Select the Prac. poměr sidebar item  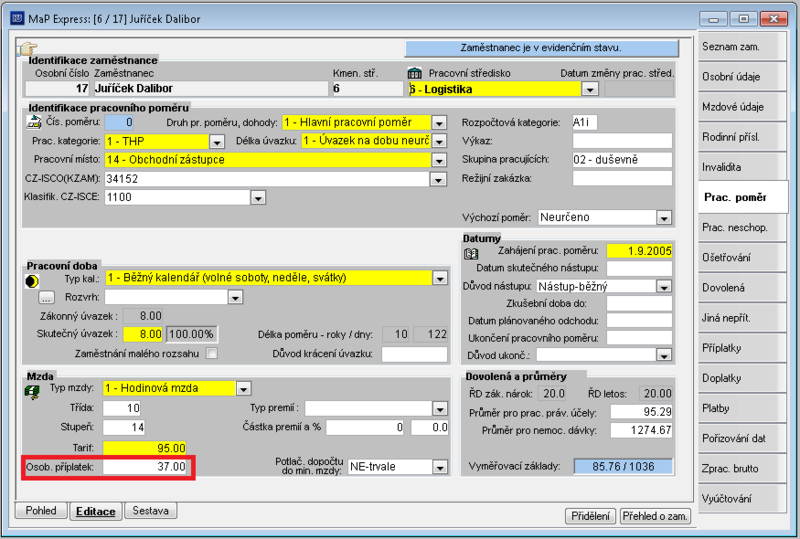742,198
